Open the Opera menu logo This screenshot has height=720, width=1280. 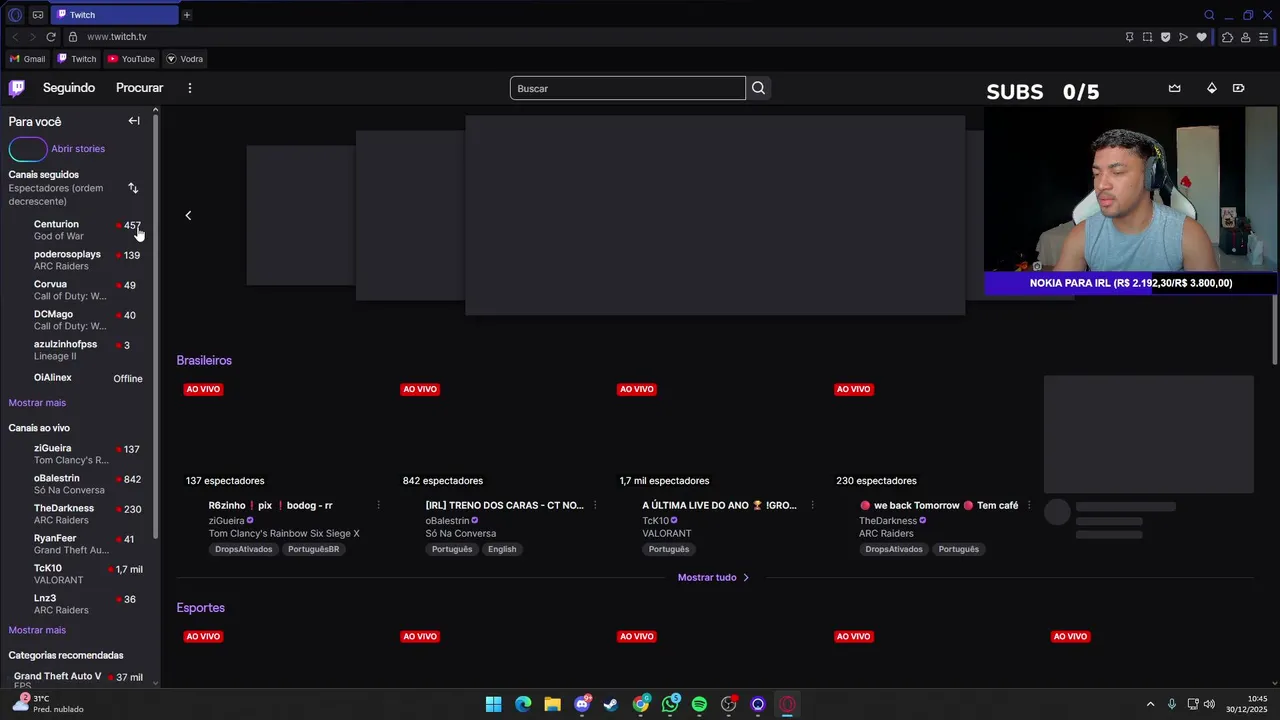(14, 15)
